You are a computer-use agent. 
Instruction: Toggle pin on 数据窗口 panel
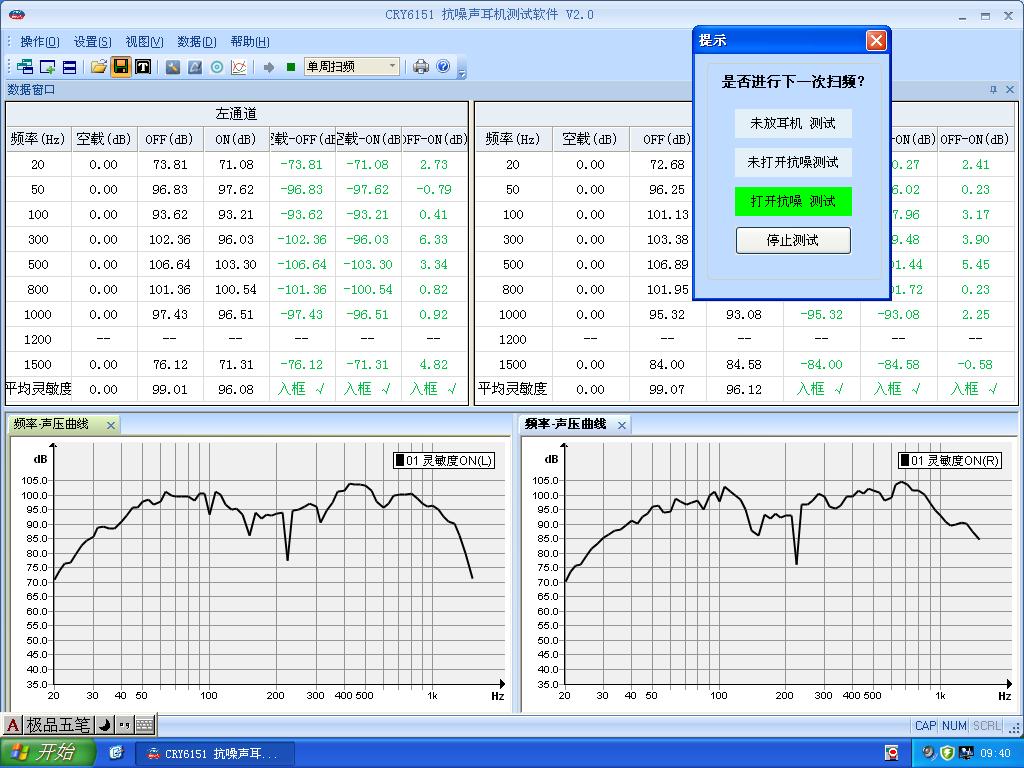993,90
